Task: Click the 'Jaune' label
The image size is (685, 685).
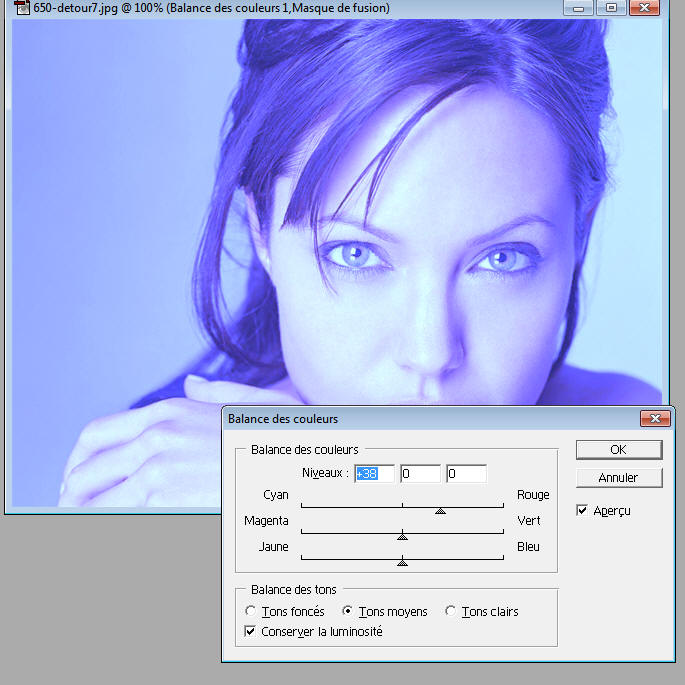Action: point(273,547)
